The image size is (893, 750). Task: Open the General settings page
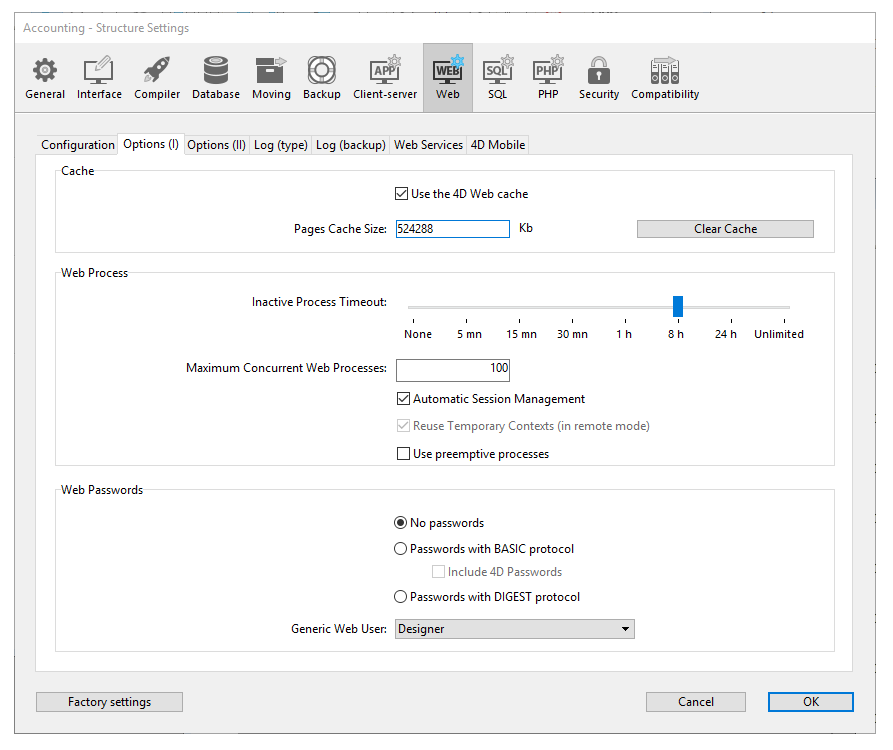tap(45, 78)
